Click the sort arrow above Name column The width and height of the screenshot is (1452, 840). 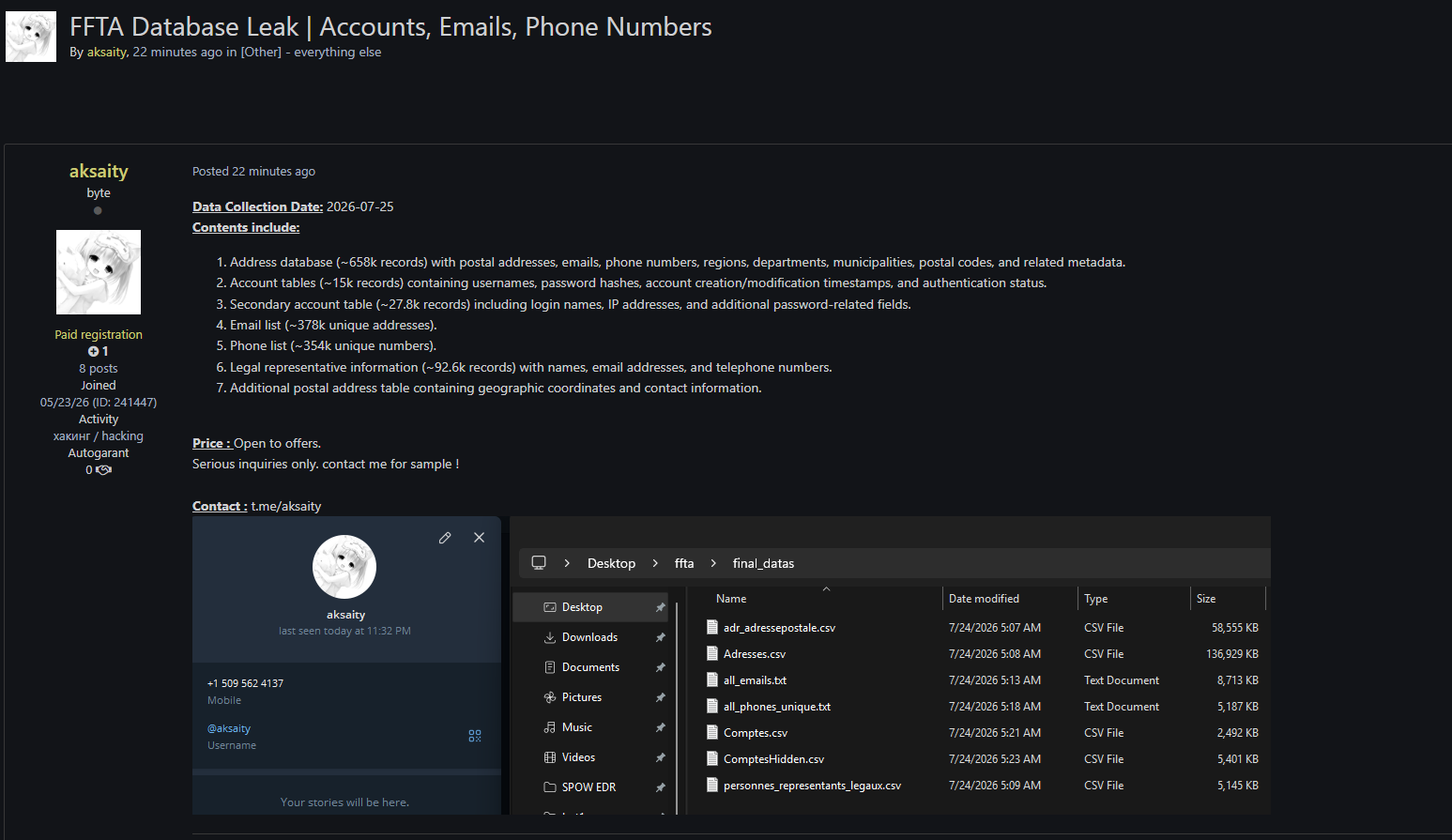[x=826, y=589]
